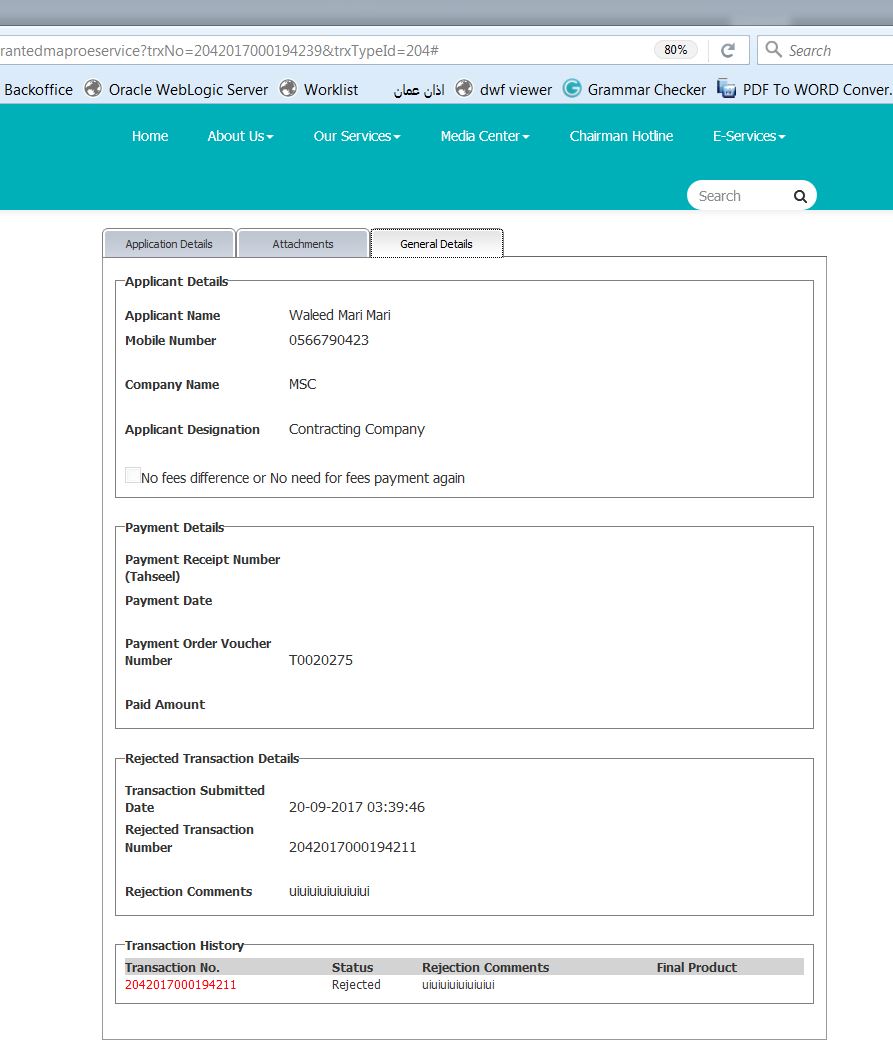Viewport: 893px width, 1047px height.
Task: Click the rejection comment in history table row
Action: pyautogui.click(x=458, y=985)
